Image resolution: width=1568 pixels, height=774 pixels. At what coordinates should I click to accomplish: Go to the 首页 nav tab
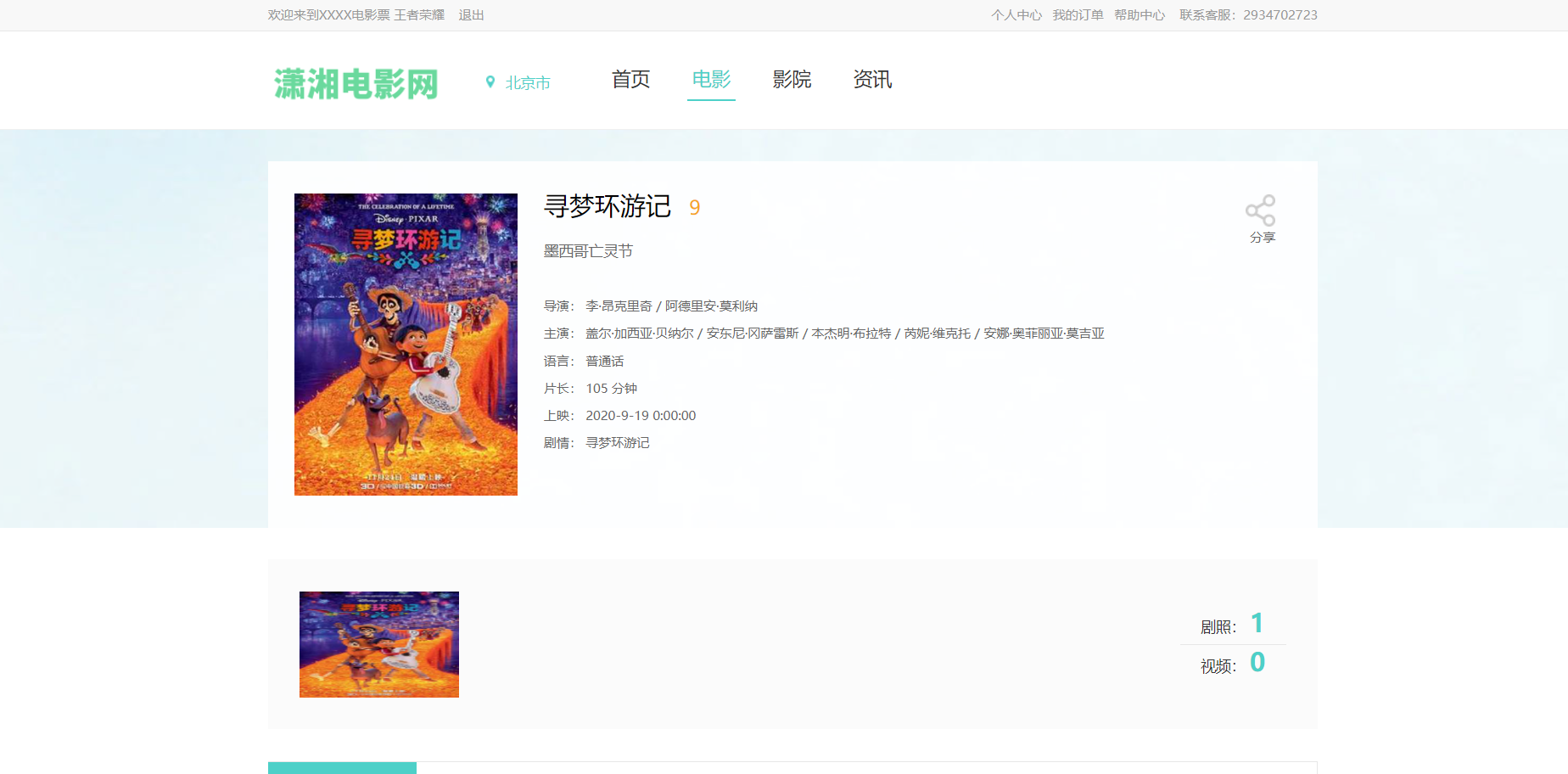pyautogui.click(x=630, y=80)
